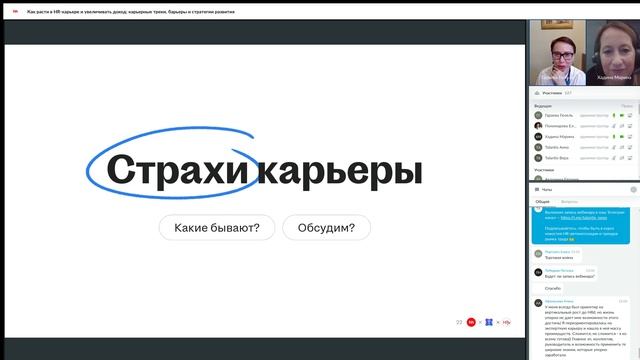Viewport: 640px width, 360px height.
Task: Toggle microphone for Talantix Анна
Action: coord(614,147)
